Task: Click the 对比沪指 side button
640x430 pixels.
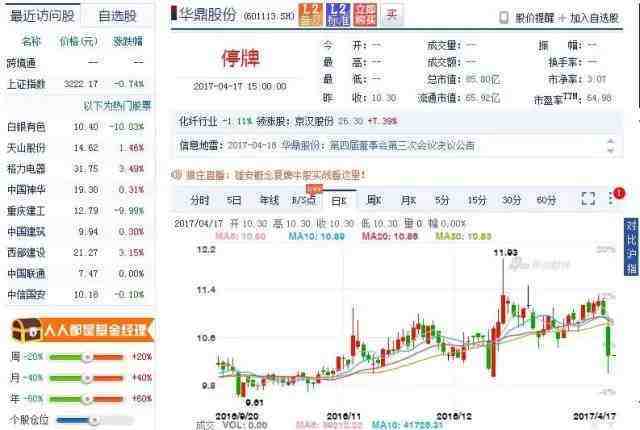Action: (631, 247)
